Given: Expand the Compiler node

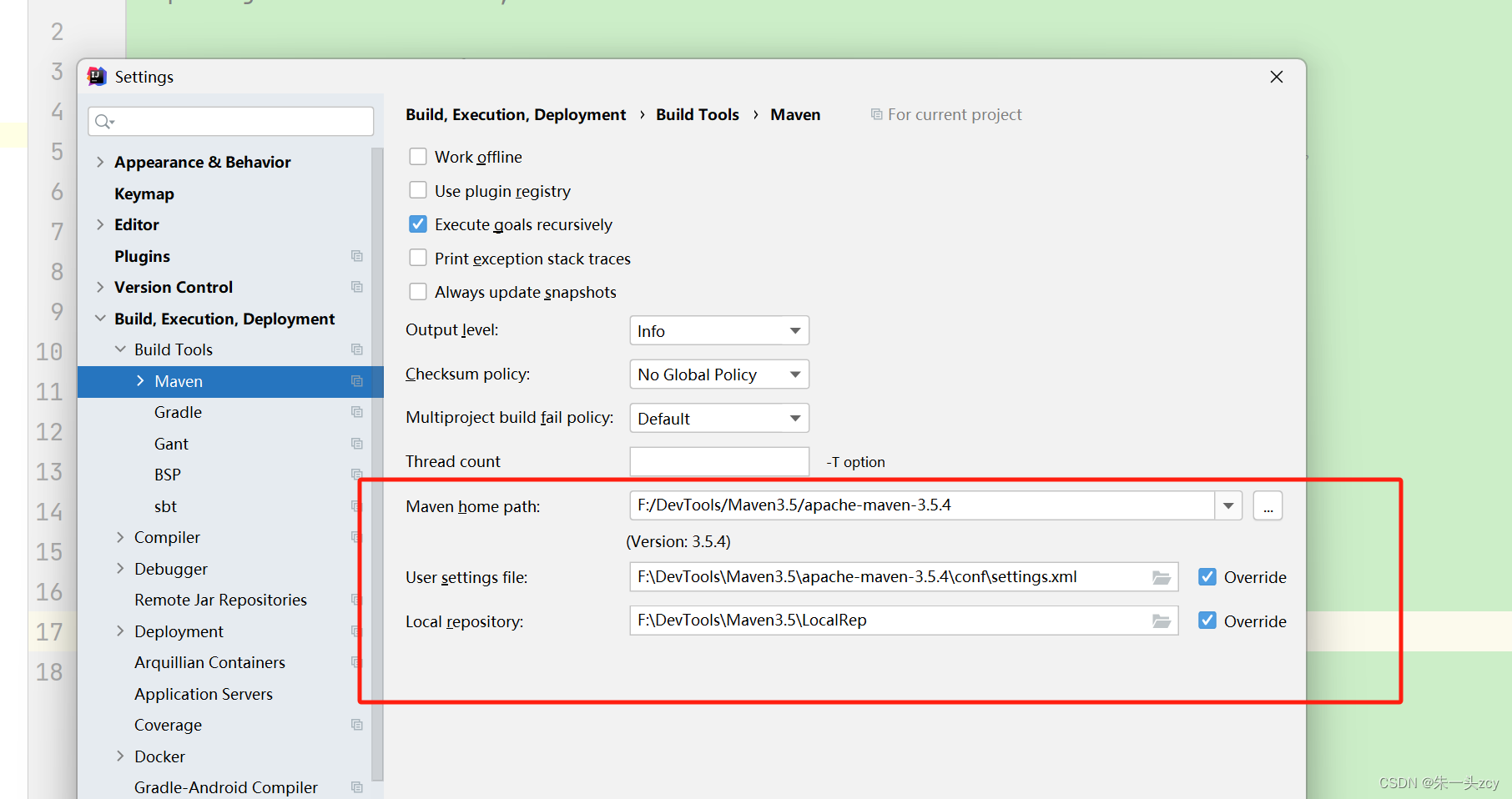Looking at the screenshot, I should (x=120, y=537).
